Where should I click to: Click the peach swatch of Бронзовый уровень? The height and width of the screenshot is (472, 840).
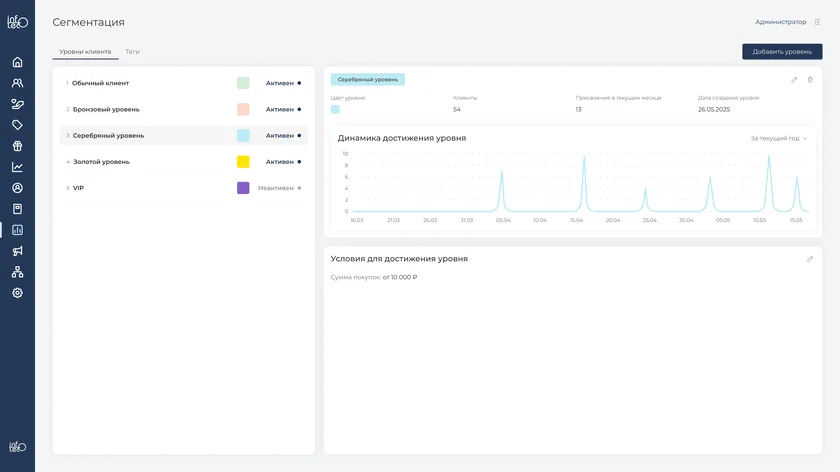point(243,109)
